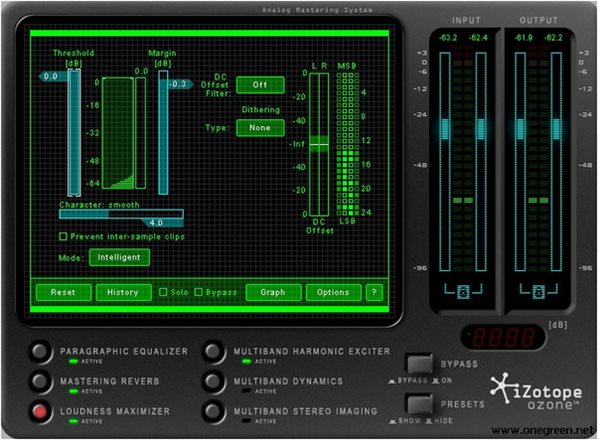Select the Mastering Reverb module button
The height and width of the screenshot is (443, 600).
pos(40,381)
